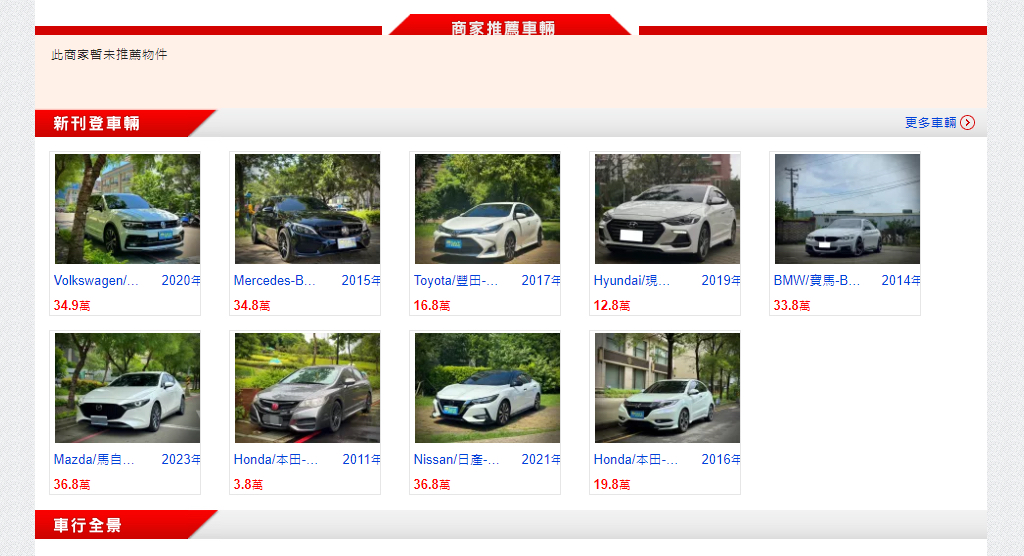Screen dimensions: 1024x556
Task: Click the 2015年 year label
Action: click(361, 280)
